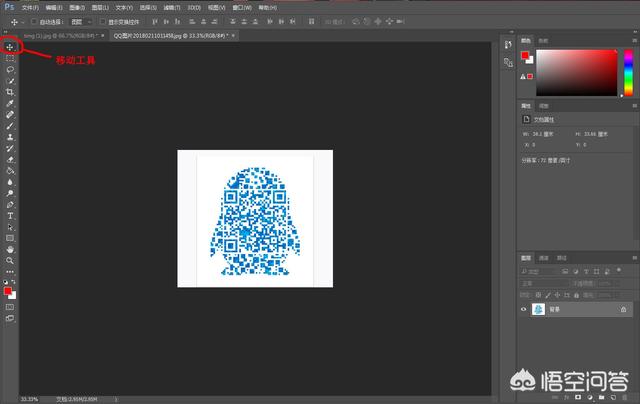
Task: Open Layers panel flyout menu
Action: (634, 258)
